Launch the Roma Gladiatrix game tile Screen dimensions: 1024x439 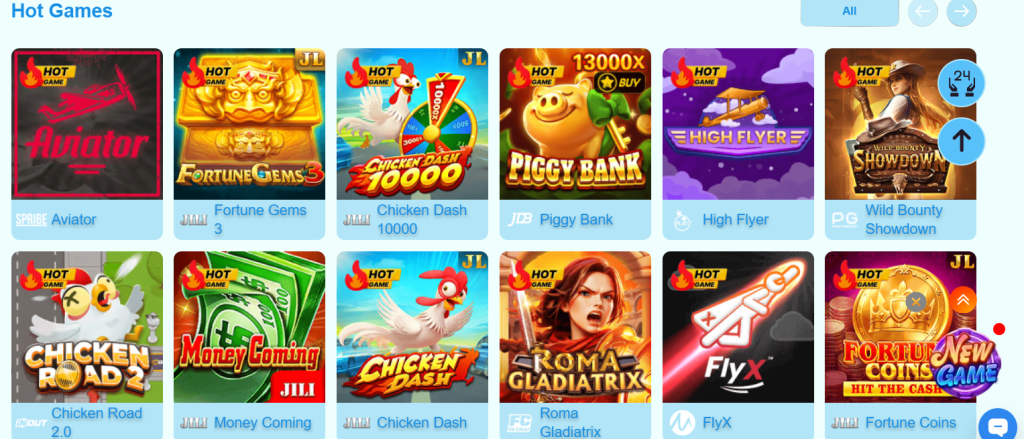coord(575,327)
